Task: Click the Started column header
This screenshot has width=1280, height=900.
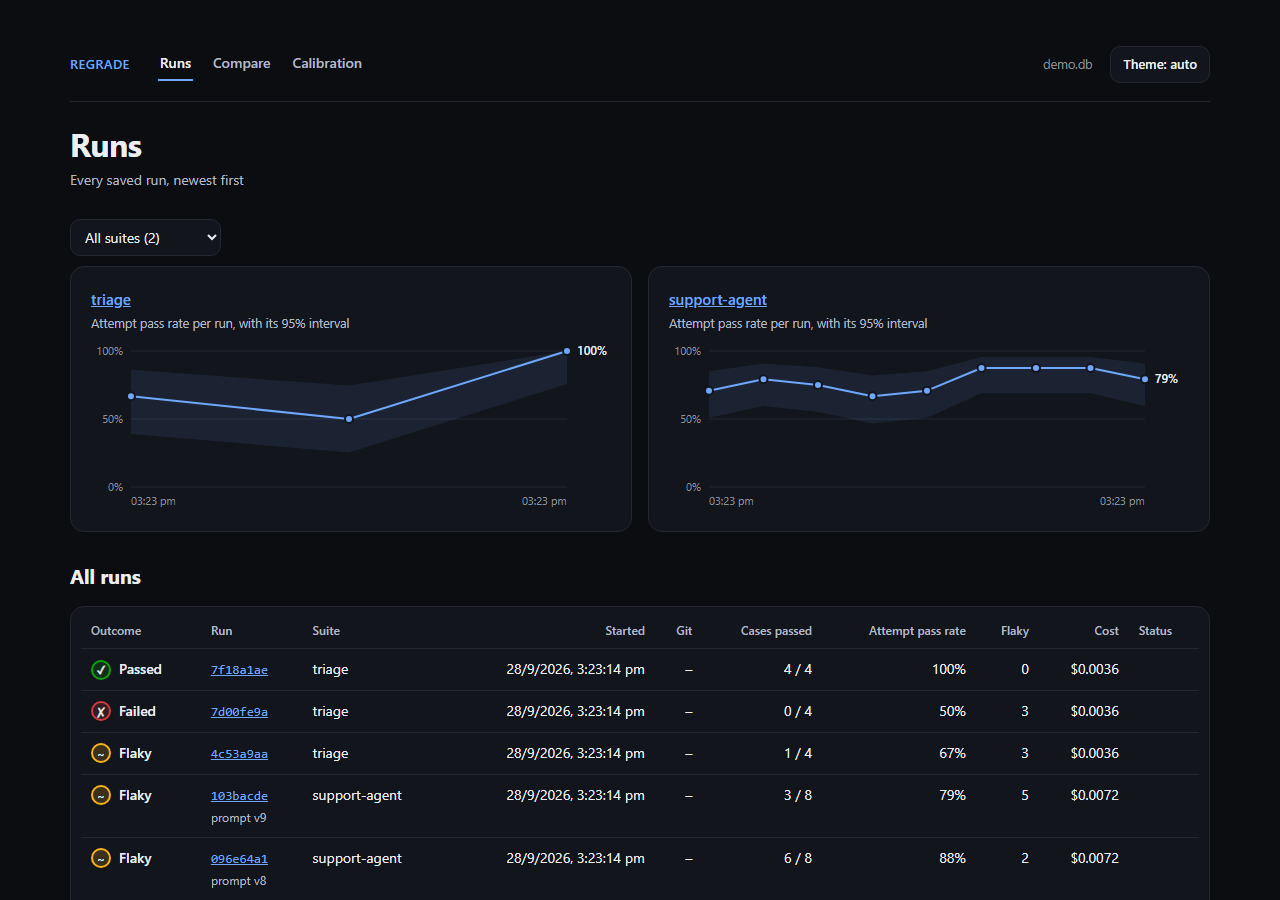Action: click(625, 631)
